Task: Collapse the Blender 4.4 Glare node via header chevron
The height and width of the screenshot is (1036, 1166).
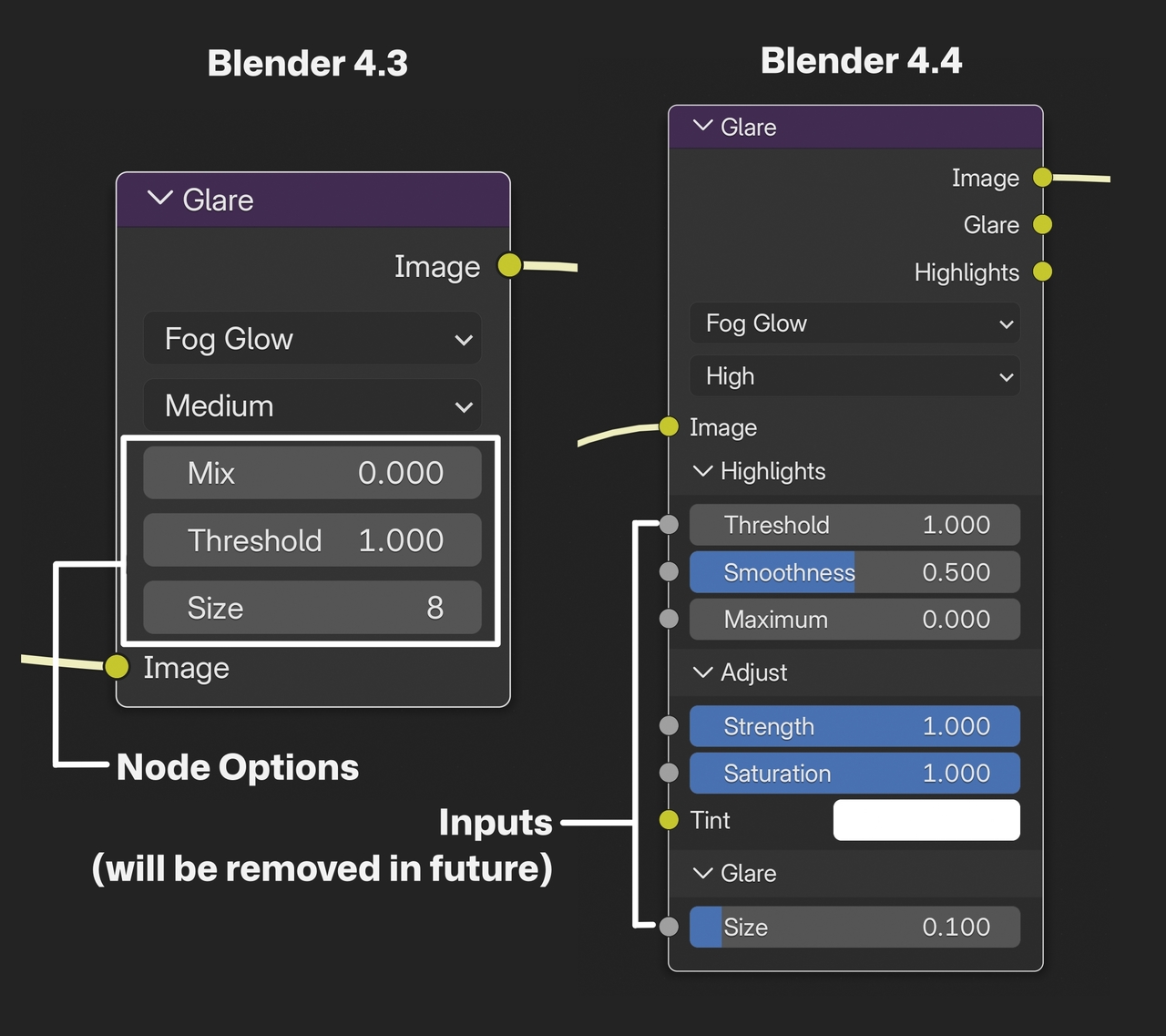Action: (x=702, y=126)
